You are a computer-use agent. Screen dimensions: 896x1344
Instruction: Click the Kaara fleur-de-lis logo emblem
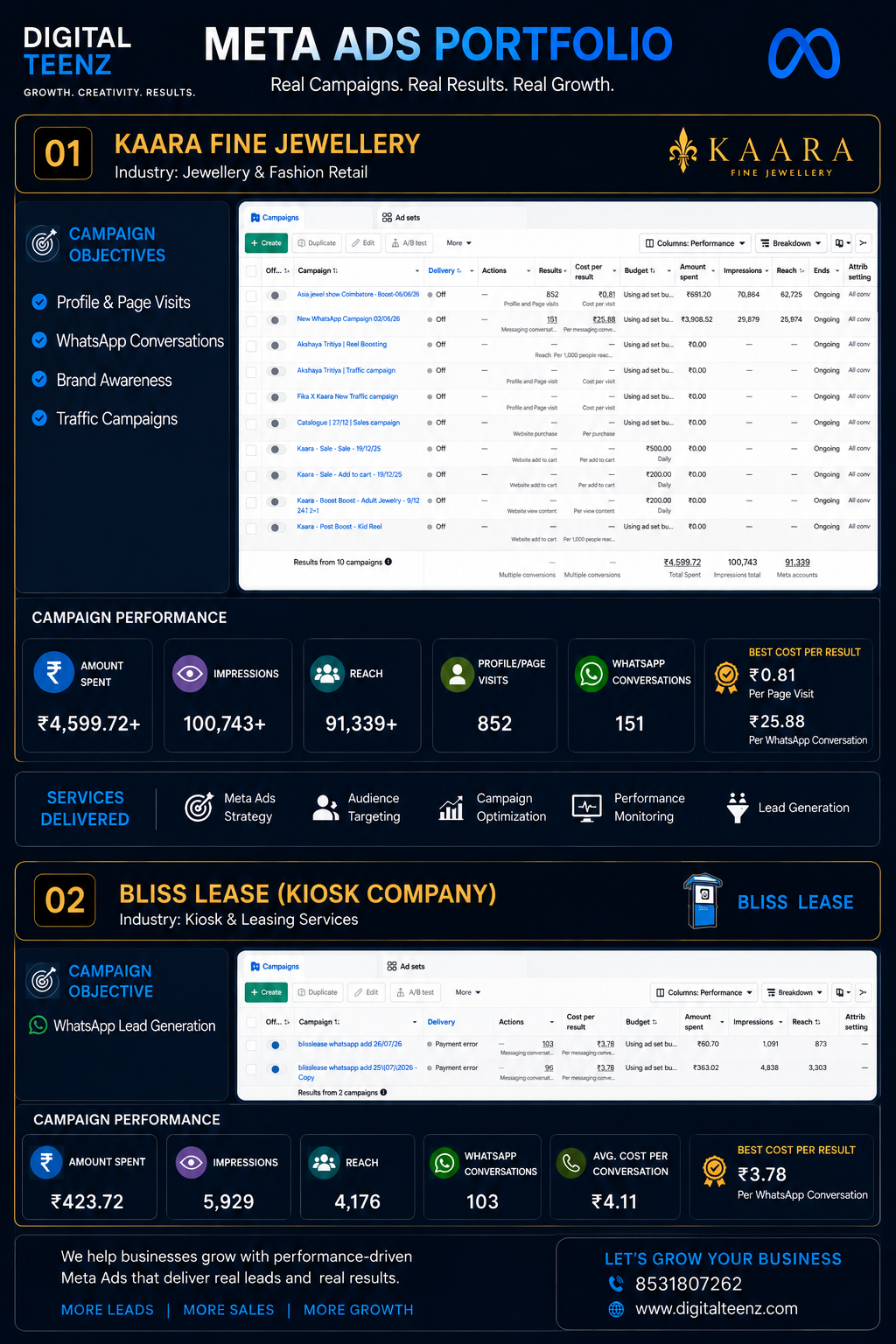point(683,150)
